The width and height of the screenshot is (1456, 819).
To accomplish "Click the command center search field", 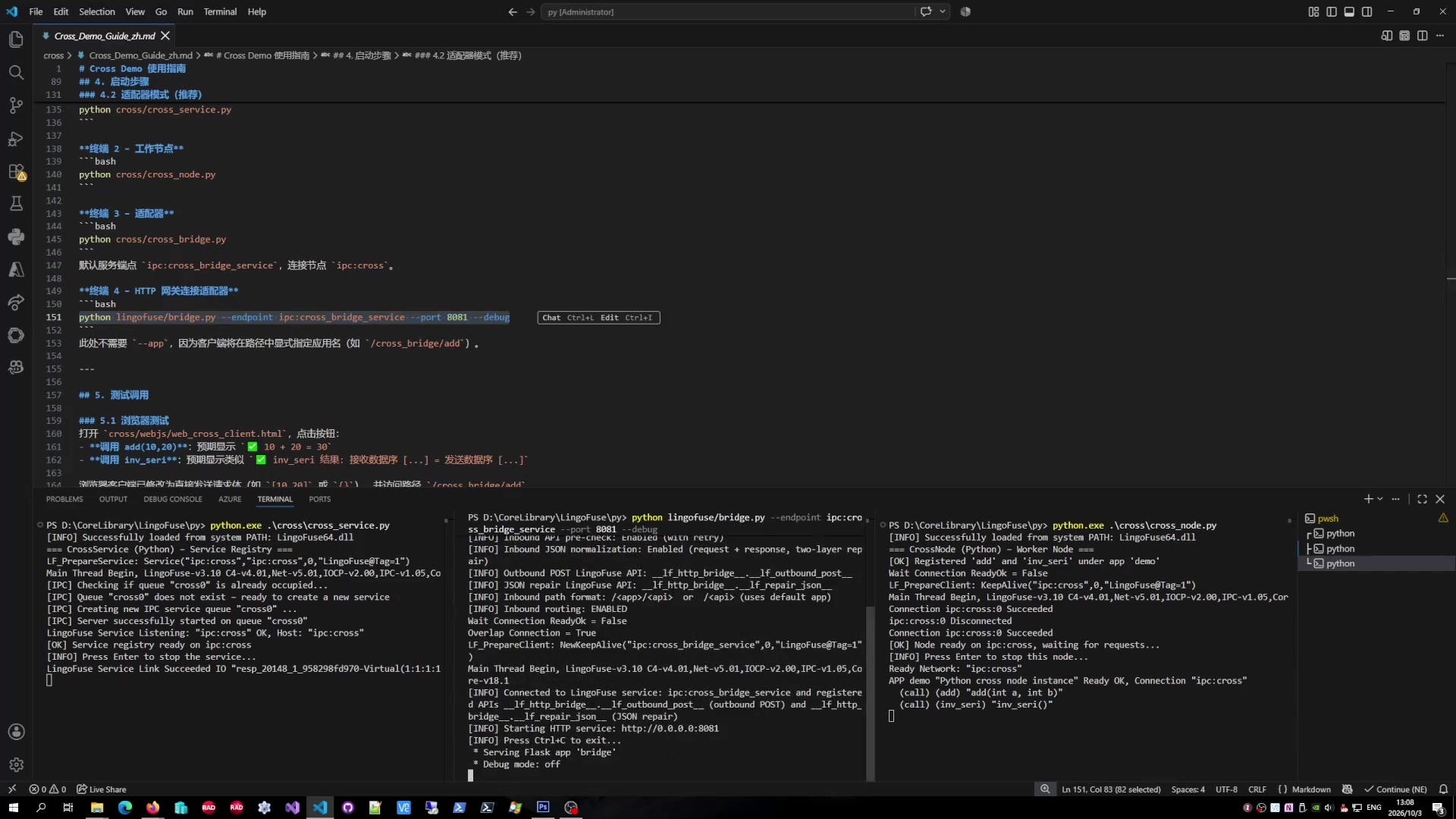I will 728,11.
